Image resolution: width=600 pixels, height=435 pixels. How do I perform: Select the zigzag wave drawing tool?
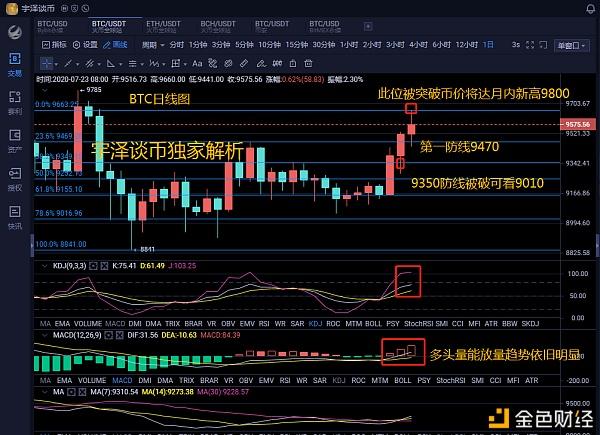[x=154, y=64]
